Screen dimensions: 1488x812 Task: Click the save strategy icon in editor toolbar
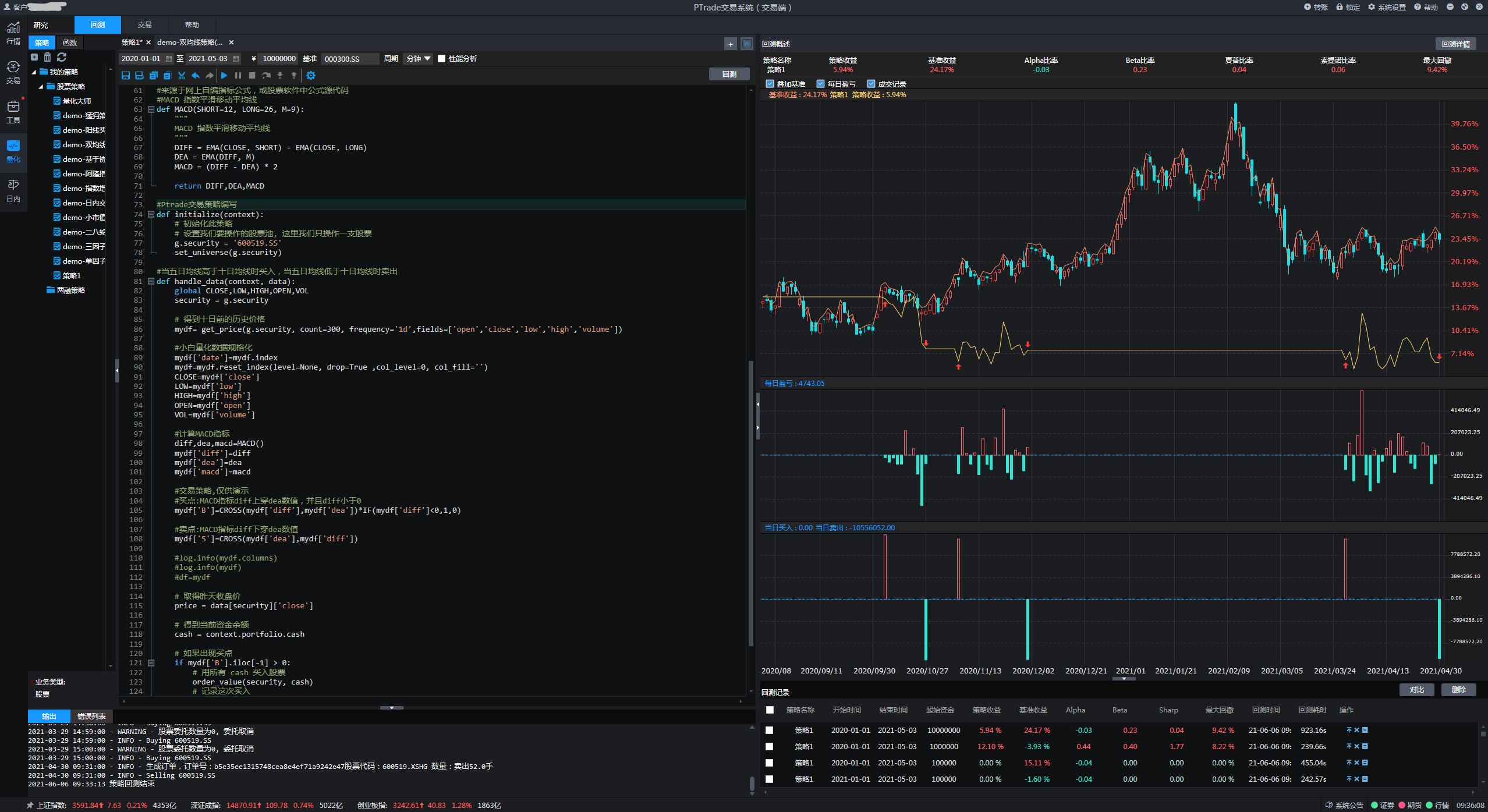(x=126, y=76)
